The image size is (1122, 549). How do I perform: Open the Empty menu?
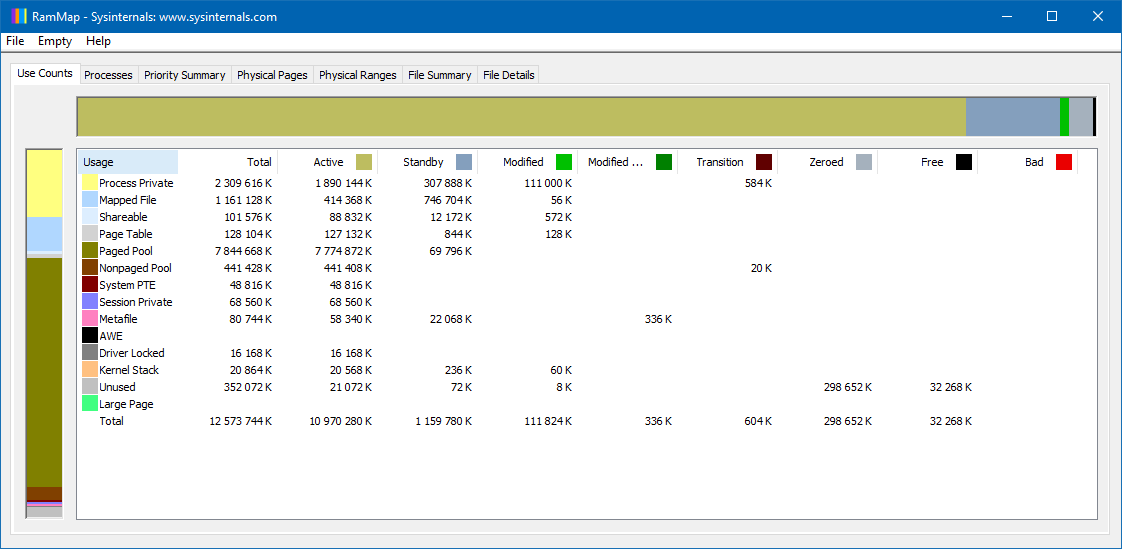55,41
